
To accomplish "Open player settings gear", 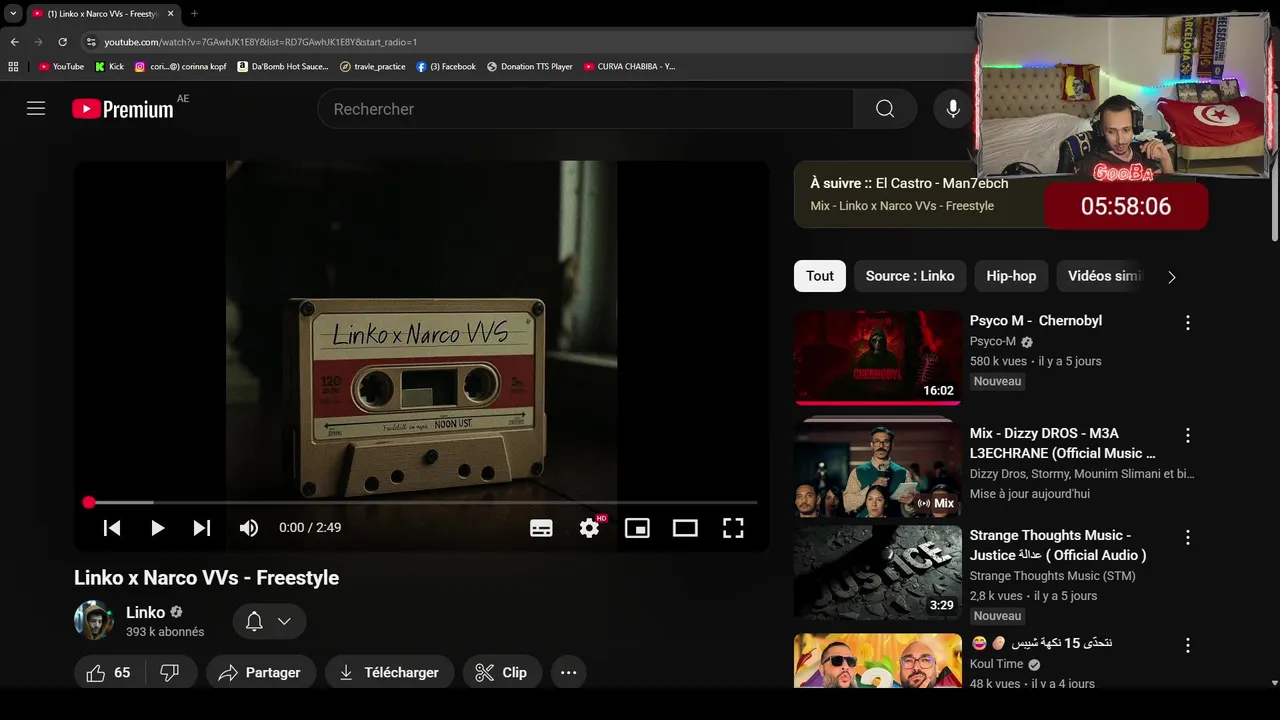I will (590, 528).
